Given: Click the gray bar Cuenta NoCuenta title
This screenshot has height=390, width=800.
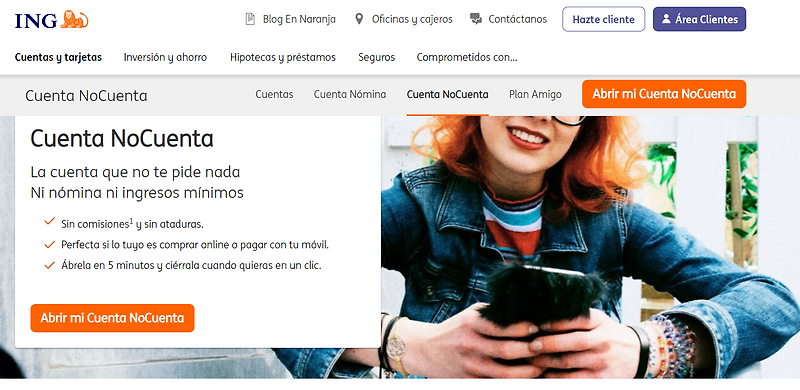Looking at the screenshot, I should coord(86,96).
